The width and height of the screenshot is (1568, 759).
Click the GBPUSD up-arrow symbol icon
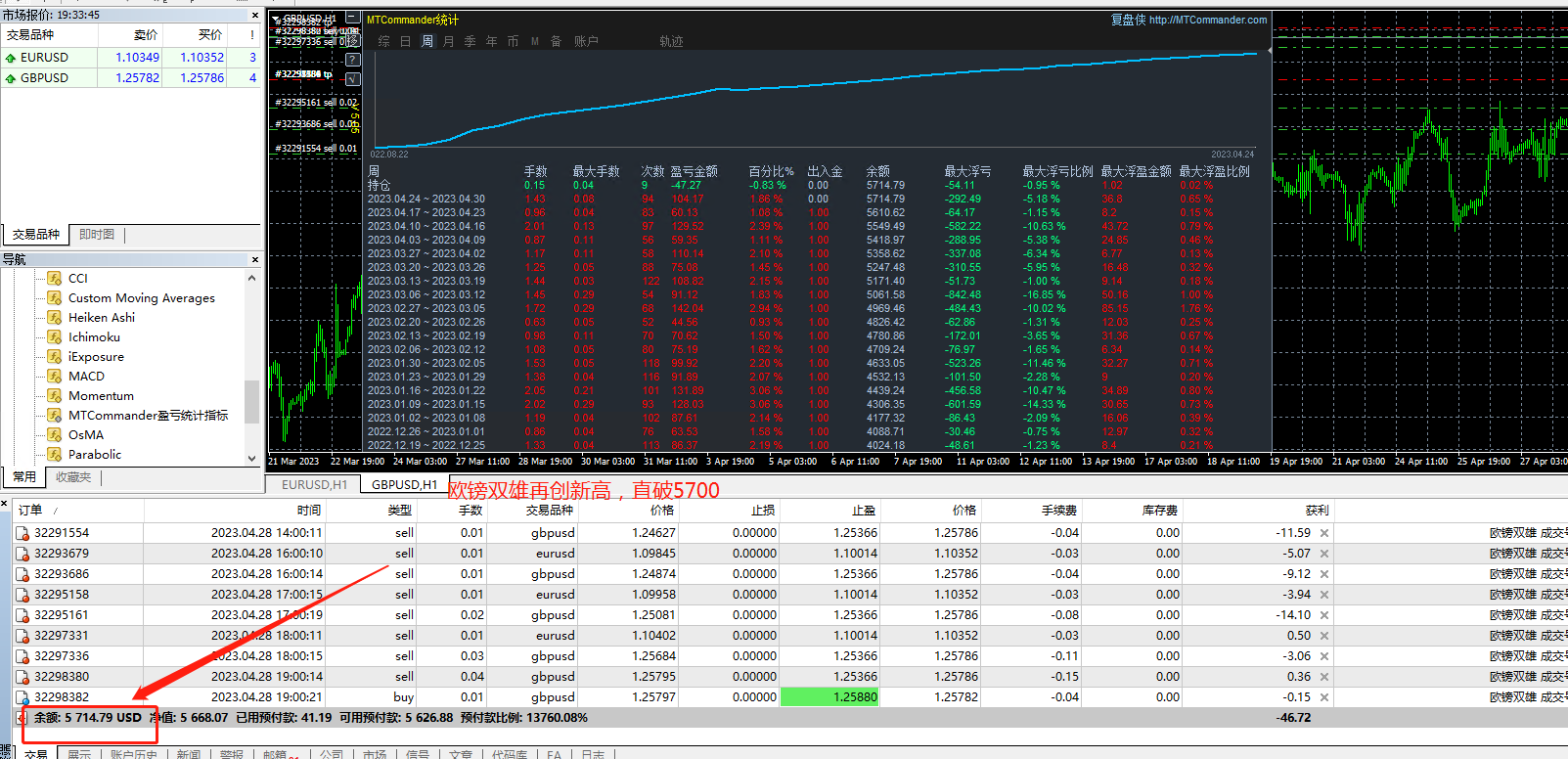click(x=11, y=78)
